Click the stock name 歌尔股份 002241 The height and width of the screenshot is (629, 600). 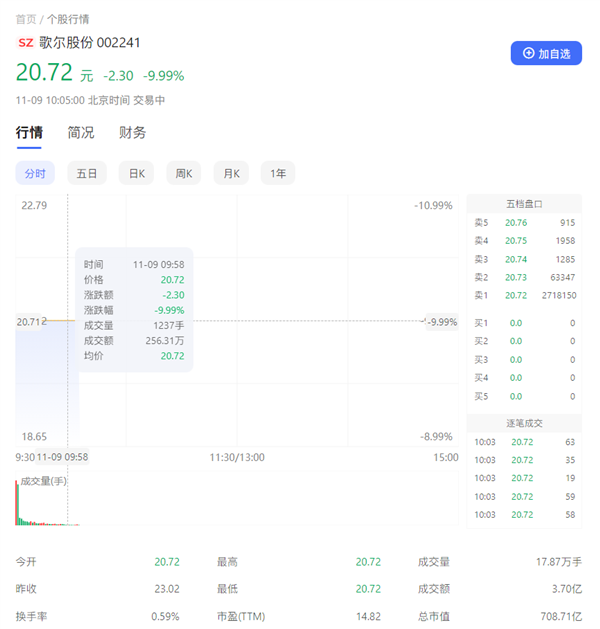(90, 43)
